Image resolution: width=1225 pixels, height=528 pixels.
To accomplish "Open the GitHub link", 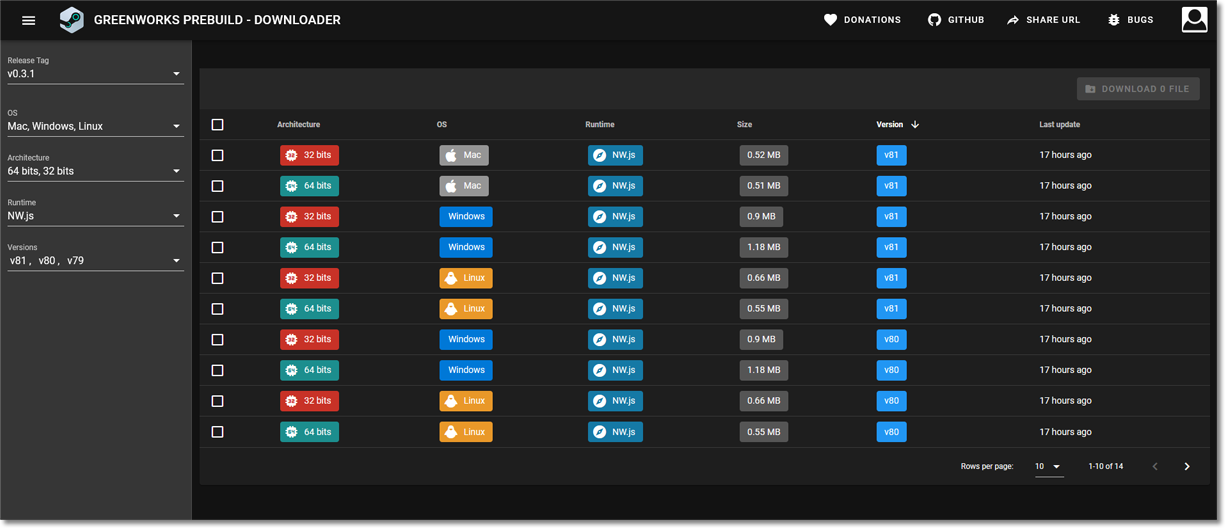I will [x=956, y=20].
